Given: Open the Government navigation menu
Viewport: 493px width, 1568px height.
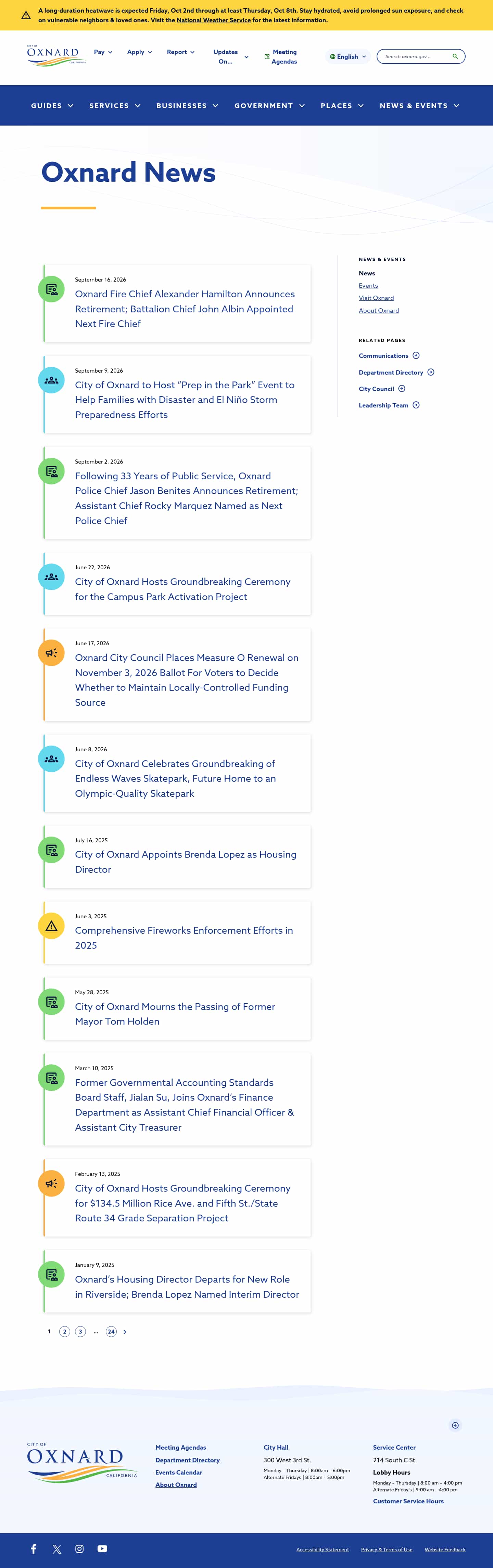Looking at the screenshot, I should pos(269,106).
